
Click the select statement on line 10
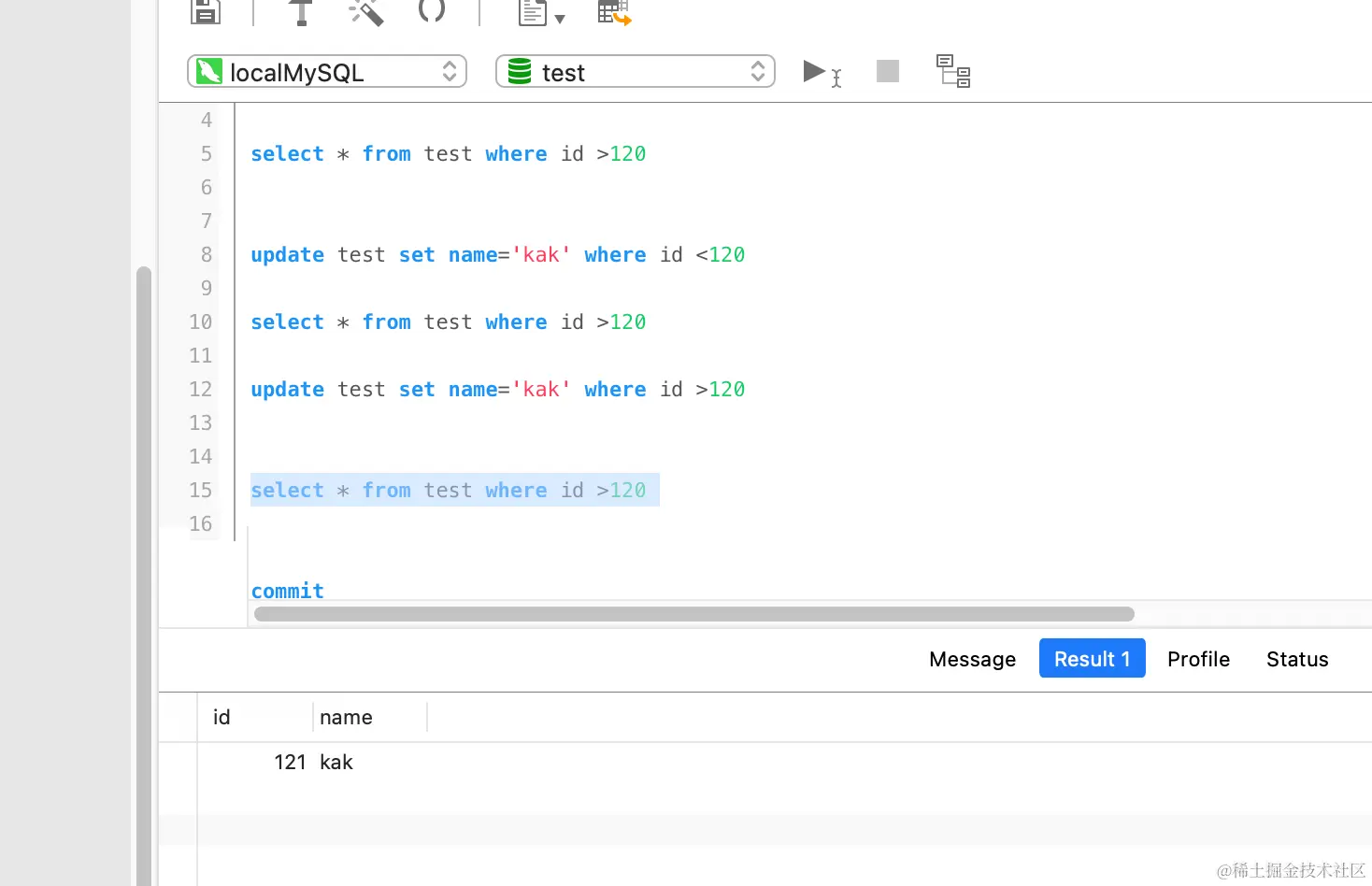(x=448, y=322)
